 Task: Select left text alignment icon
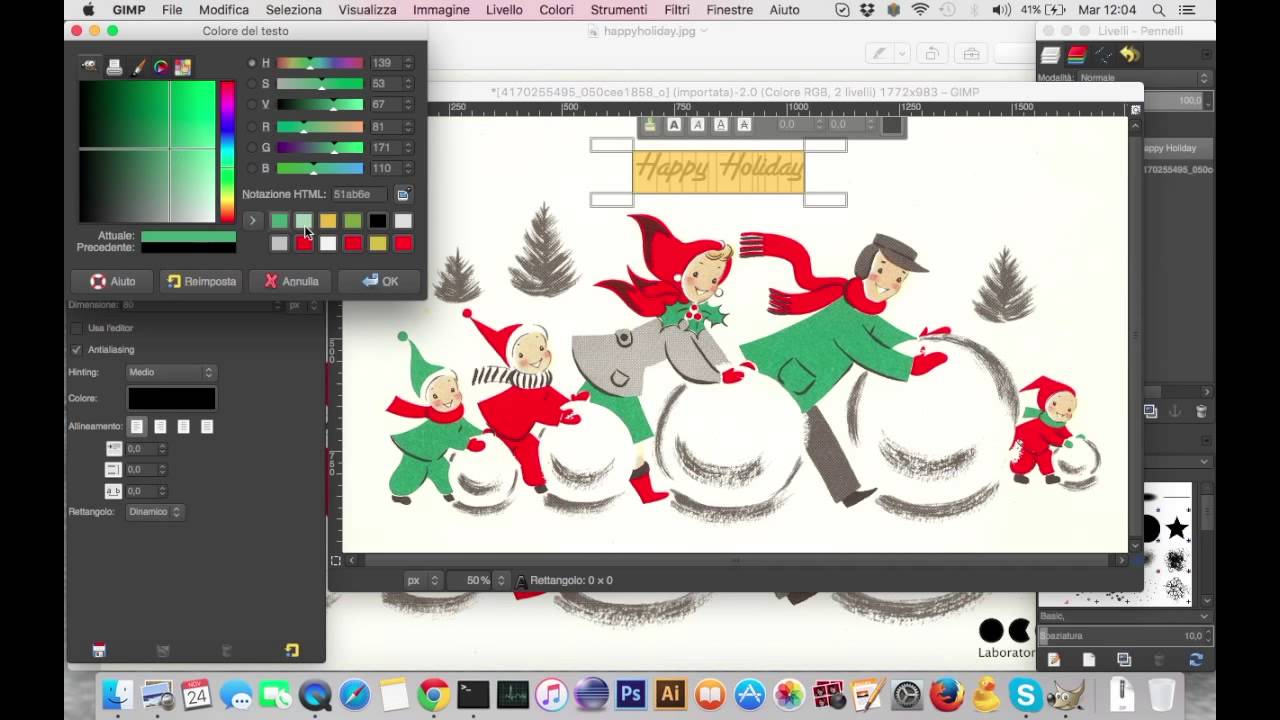click(137, 426)
